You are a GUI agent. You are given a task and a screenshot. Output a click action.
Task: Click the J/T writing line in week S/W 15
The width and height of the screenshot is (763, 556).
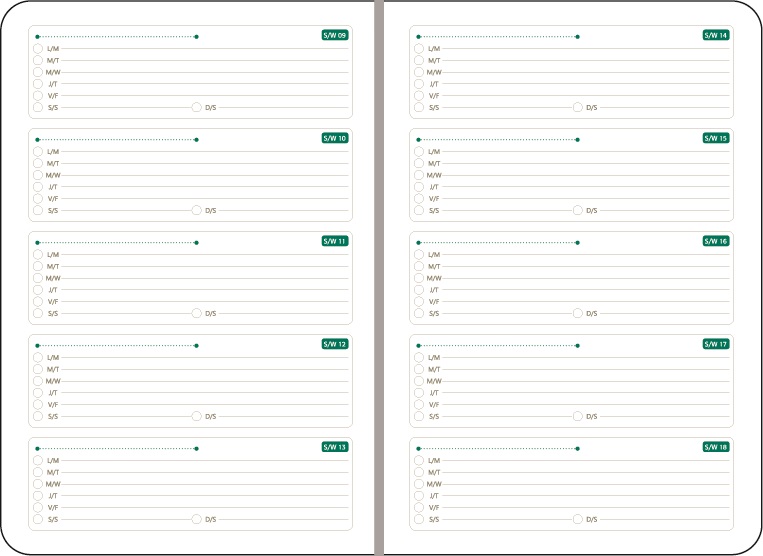pyautogui.click(x=586, y=187)
